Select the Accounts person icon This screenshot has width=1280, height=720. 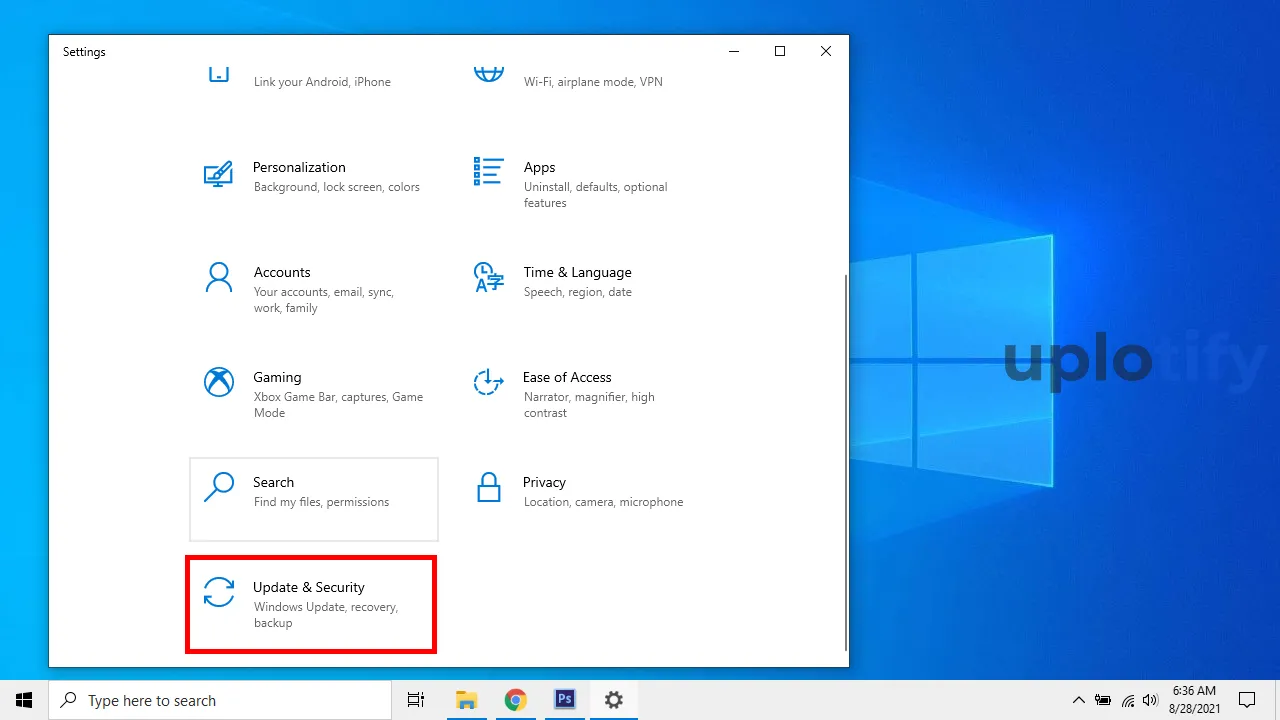218,277
